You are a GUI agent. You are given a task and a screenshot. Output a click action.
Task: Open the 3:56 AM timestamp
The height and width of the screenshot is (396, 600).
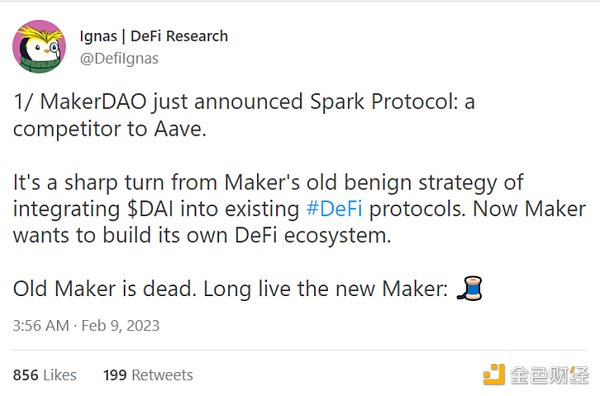point(41,326)
